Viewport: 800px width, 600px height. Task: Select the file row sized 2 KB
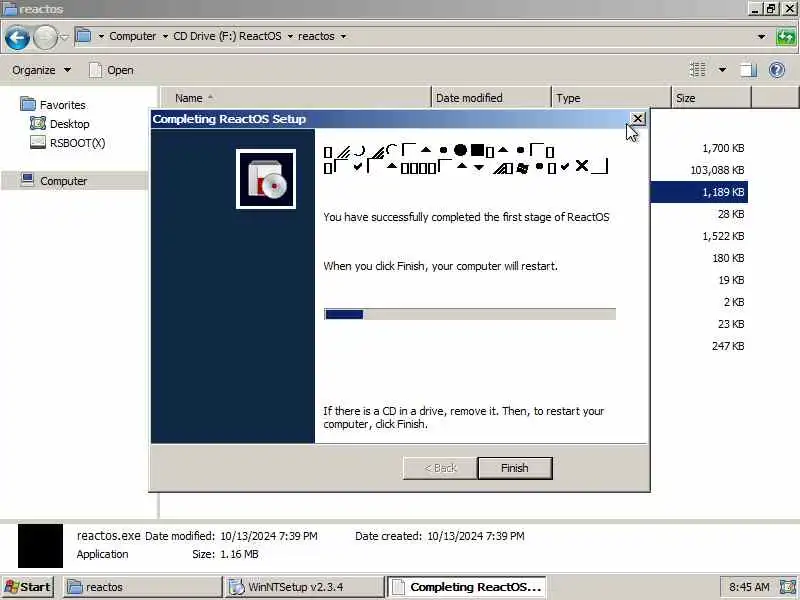(x=734, y=302)
